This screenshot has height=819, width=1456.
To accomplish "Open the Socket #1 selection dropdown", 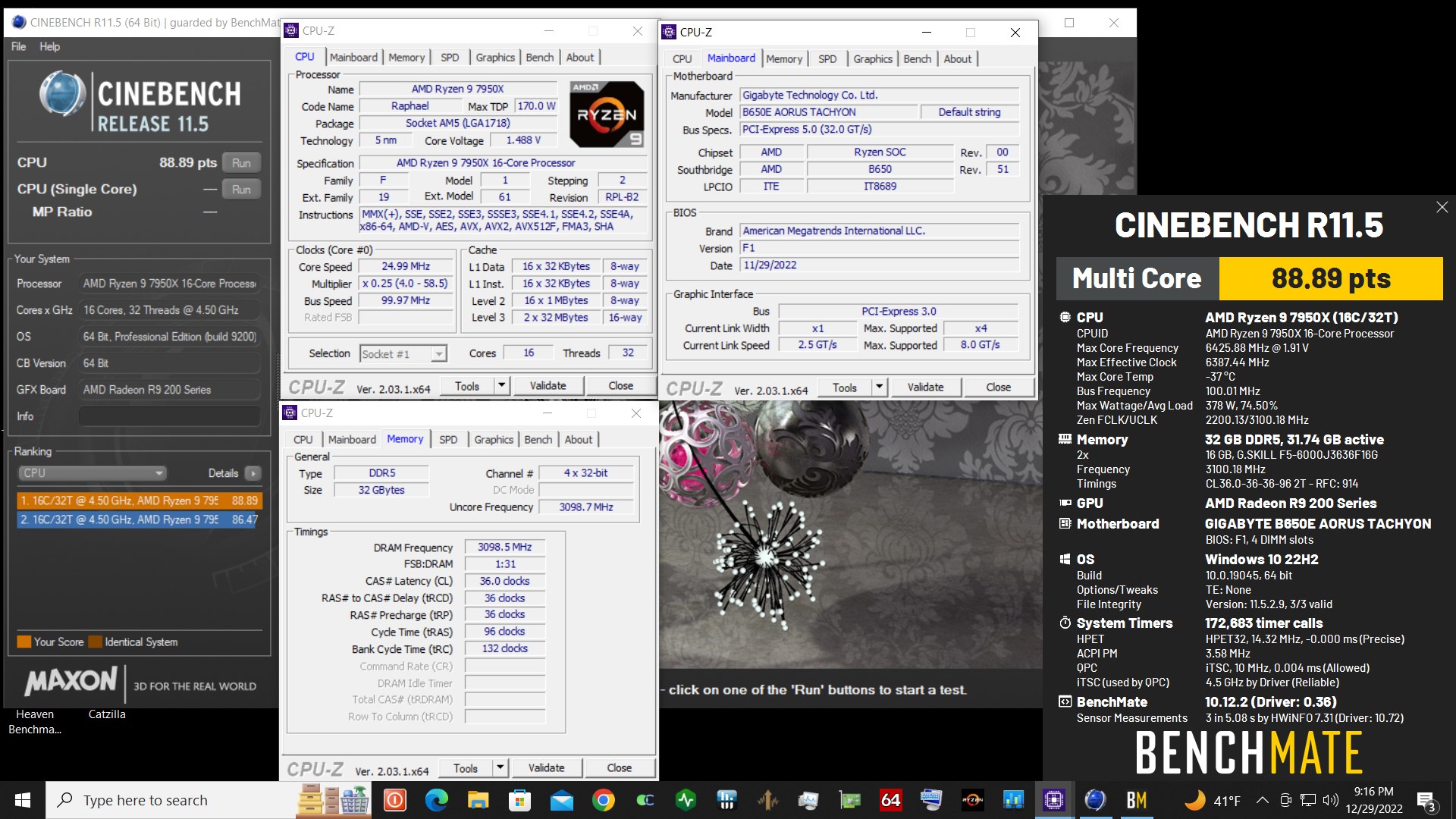I will [403, 353].
